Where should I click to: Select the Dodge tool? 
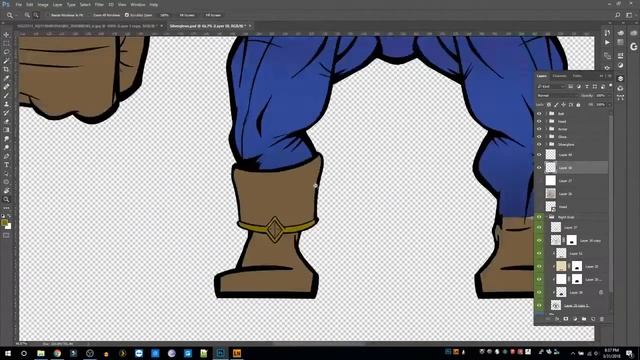[x=6, y=147]
